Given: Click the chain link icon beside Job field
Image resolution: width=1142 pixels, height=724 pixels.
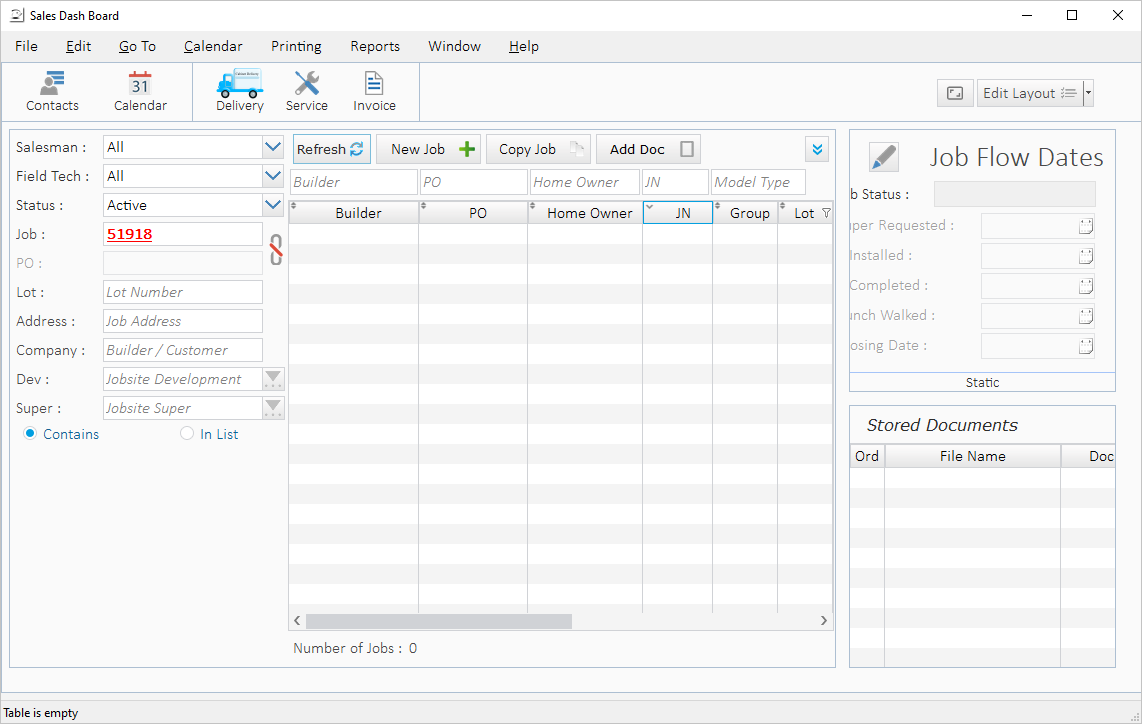Looking at the screenshot, I should (276, 248).
